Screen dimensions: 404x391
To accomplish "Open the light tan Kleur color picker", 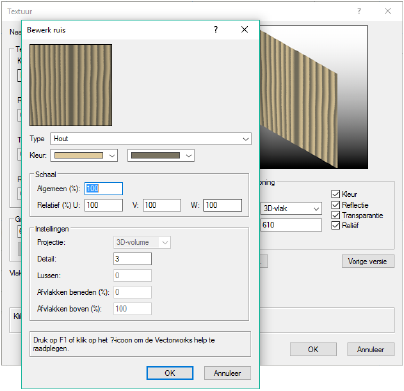I will click(x=84, y=155).
